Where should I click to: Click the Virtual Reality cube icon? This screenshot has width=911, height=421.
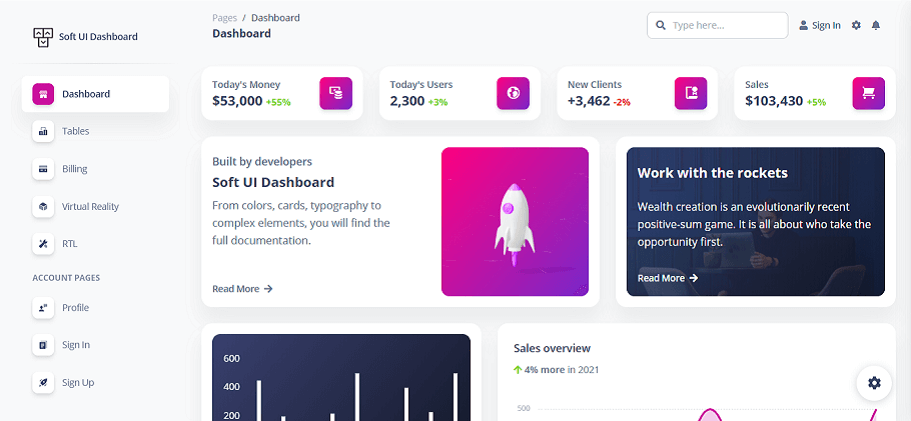pos(43,207)
